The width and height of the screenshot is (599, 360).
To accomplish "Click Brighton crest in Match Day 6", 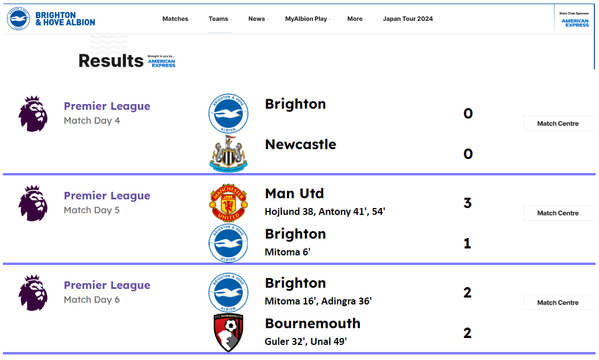I will 228,292.
